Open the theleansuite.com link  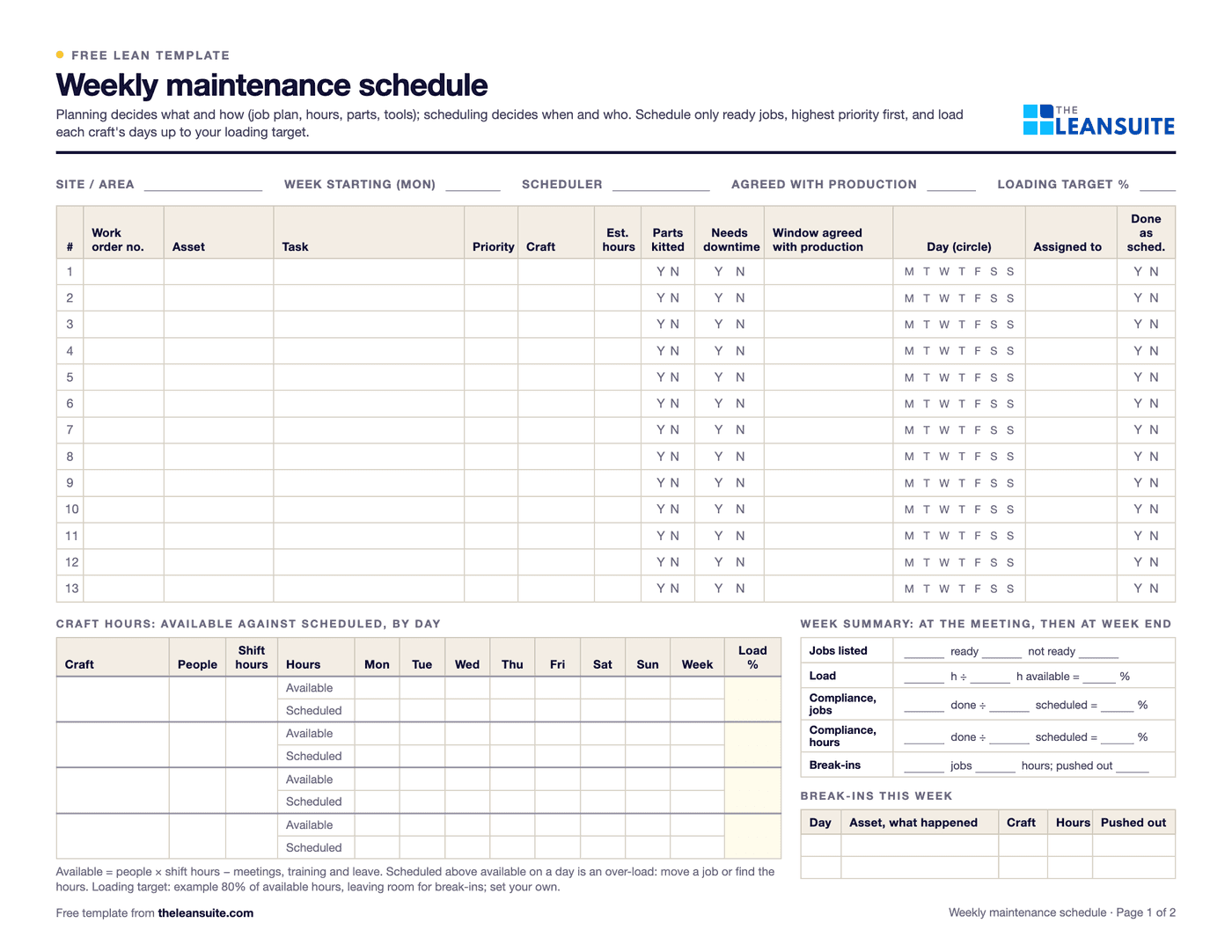206,913
